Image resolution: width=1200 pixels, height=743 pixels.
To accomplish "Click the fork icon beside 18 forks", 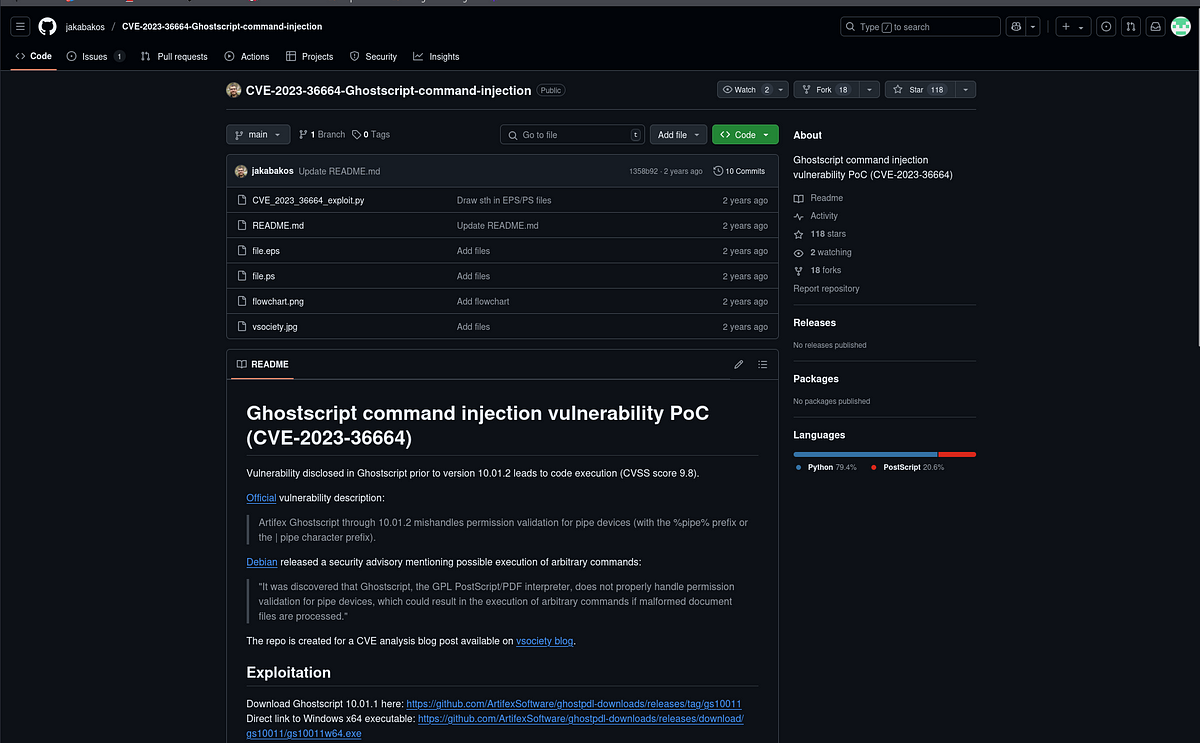I will click(798, 270).
